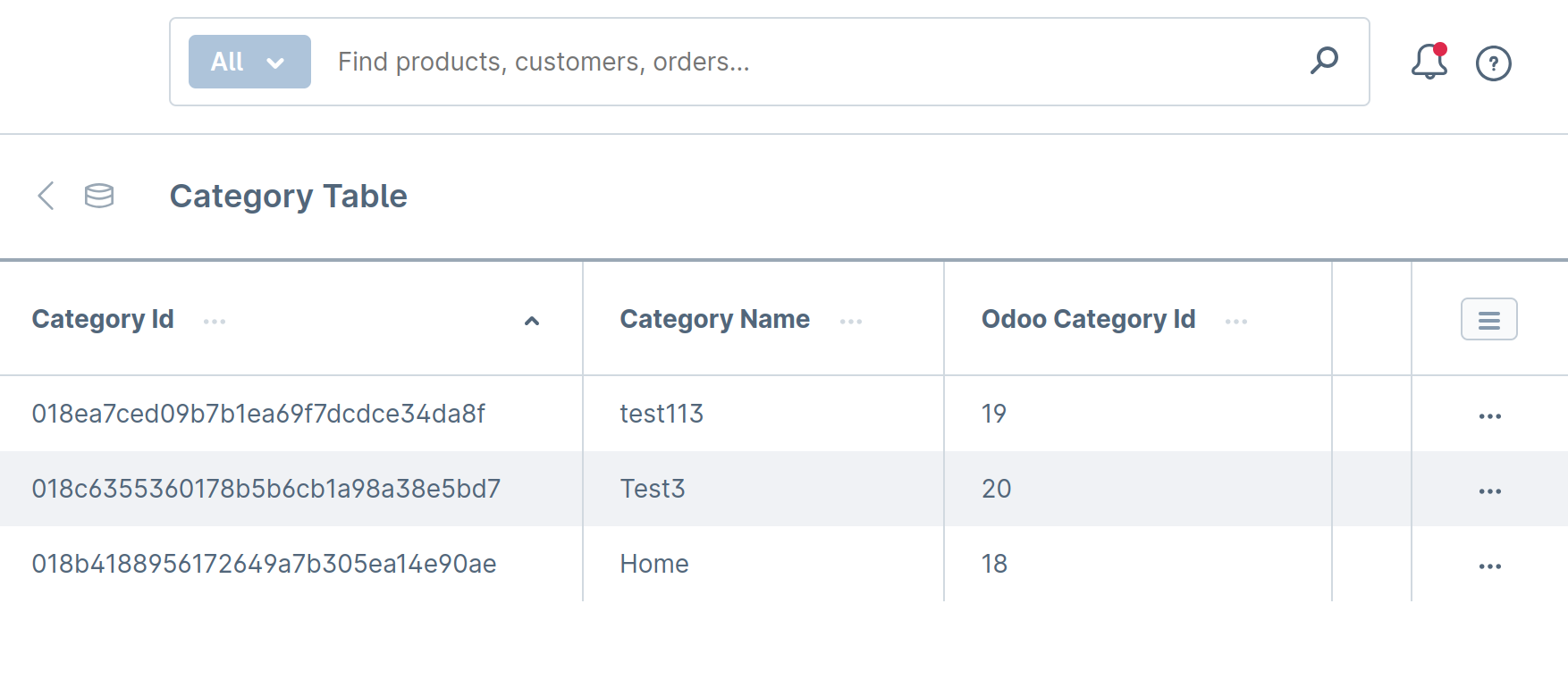
Task: Toggle sort arrow on Category Id column
Action: pos(532,321)
